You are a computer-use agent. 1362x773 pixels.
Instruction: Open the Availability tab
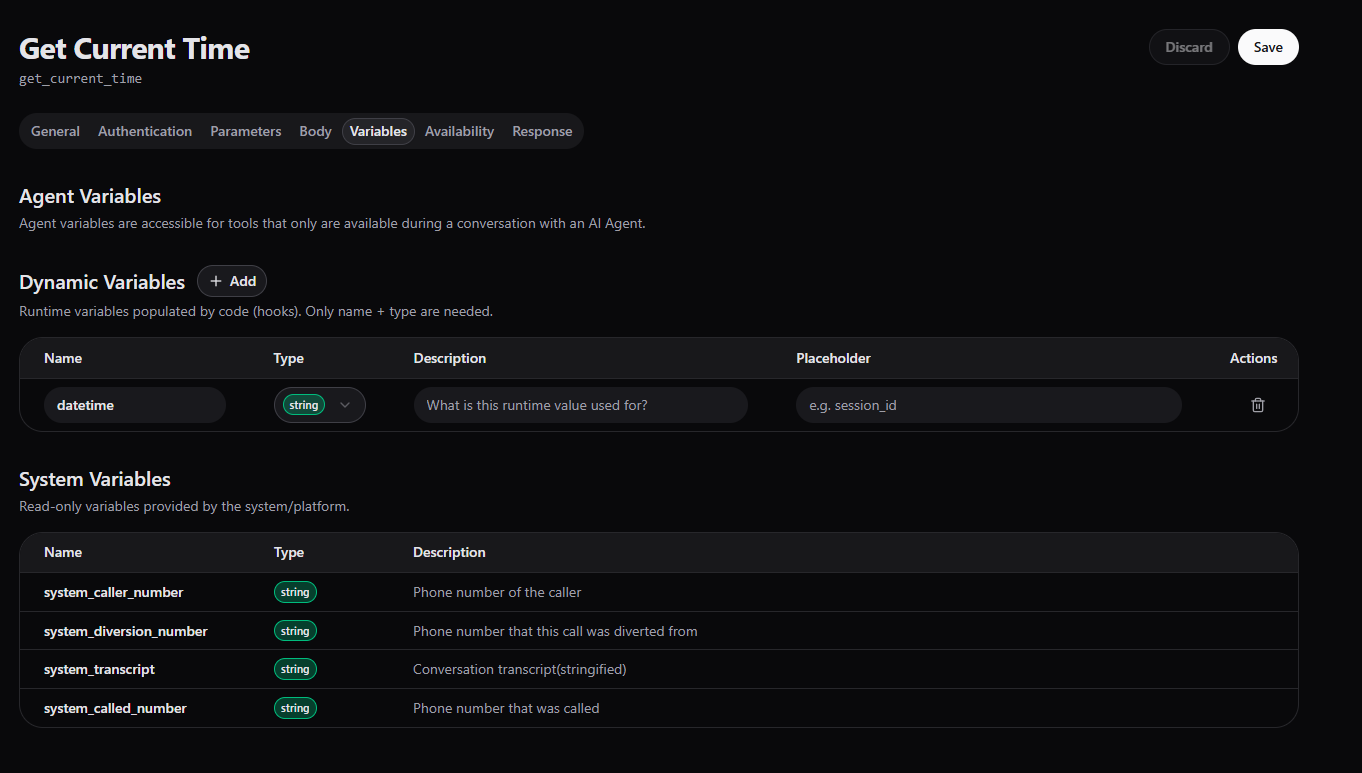pyautogui.click(x=459, y=131)
